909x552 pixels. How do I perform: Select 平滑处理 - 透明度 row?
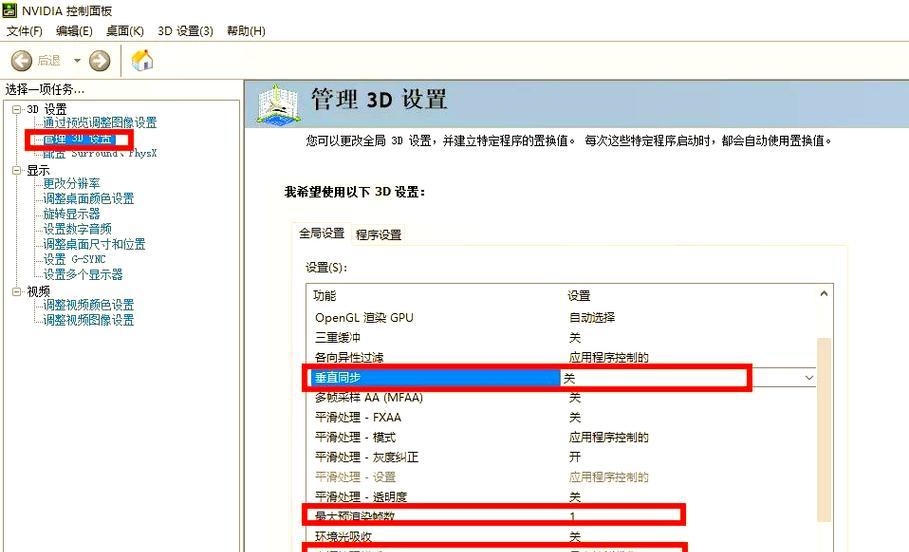point(561,497)
